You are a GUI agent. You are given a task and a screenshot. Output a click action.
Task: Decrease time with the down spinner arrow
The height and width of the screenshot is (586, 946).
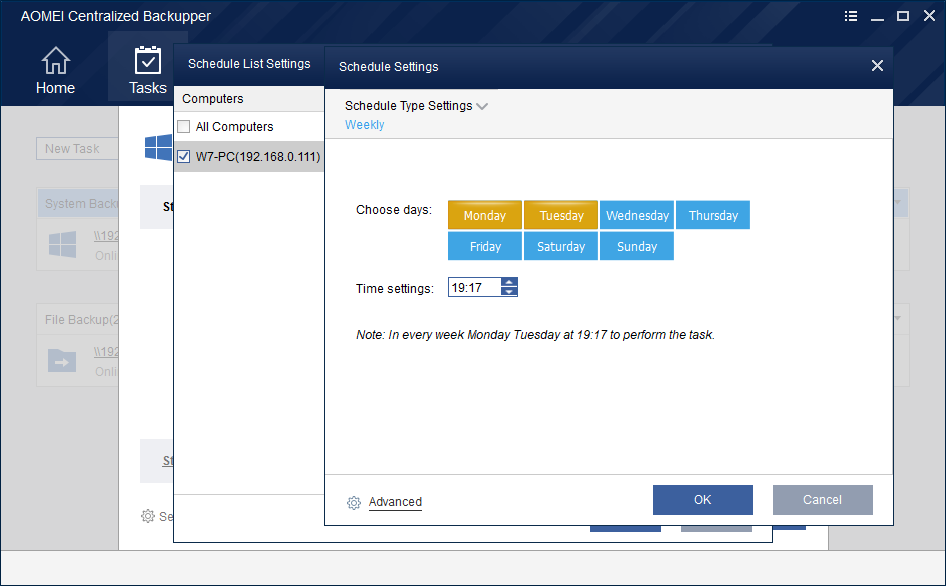pyautogui.click(x=509, y=291)
